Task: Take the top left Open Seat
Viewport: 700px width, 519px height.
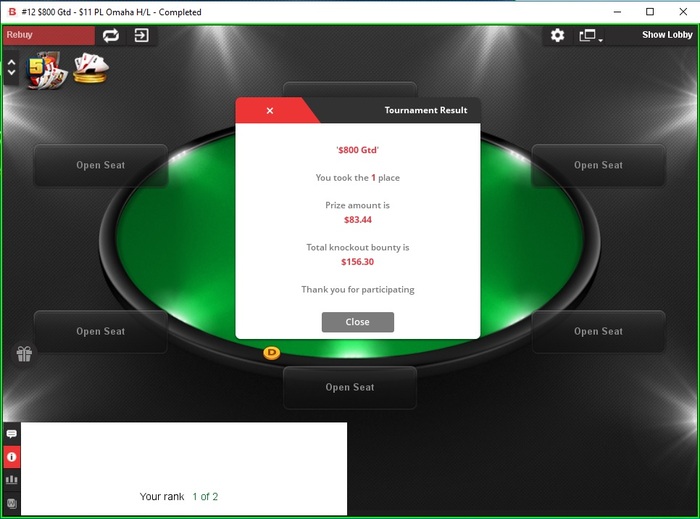Action: pyautogui.click(x=101, y=165)
